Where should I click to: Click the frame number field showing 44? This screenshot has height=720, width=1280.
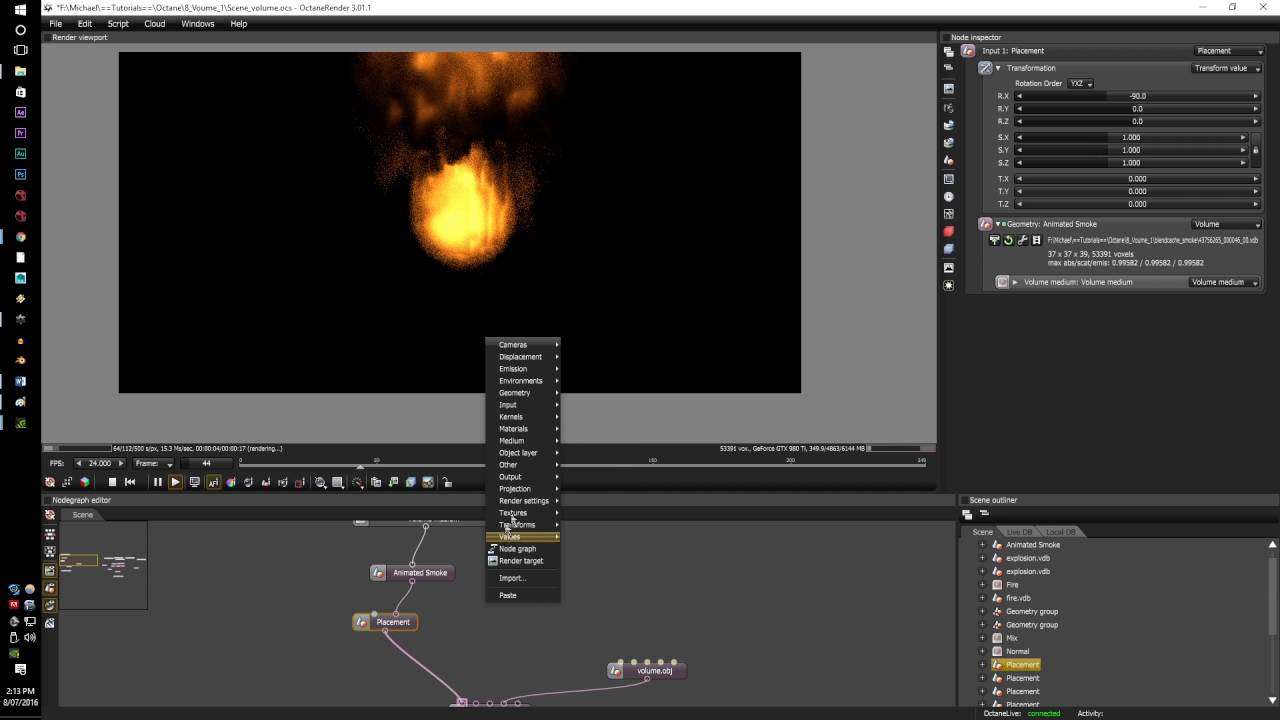click(206, 464)
